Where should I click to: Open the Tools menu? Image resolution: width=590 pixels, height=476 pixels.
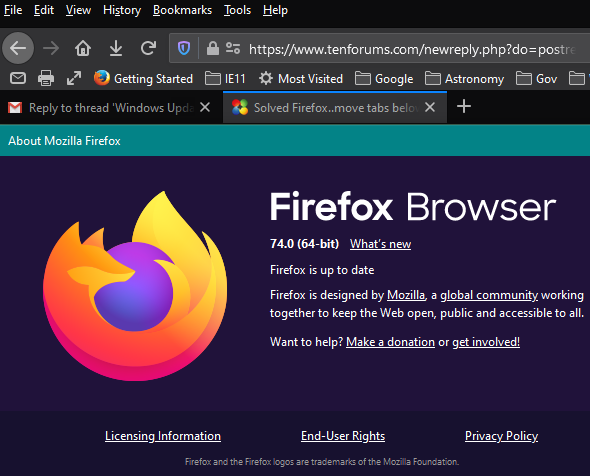click(x=237, y=10)
